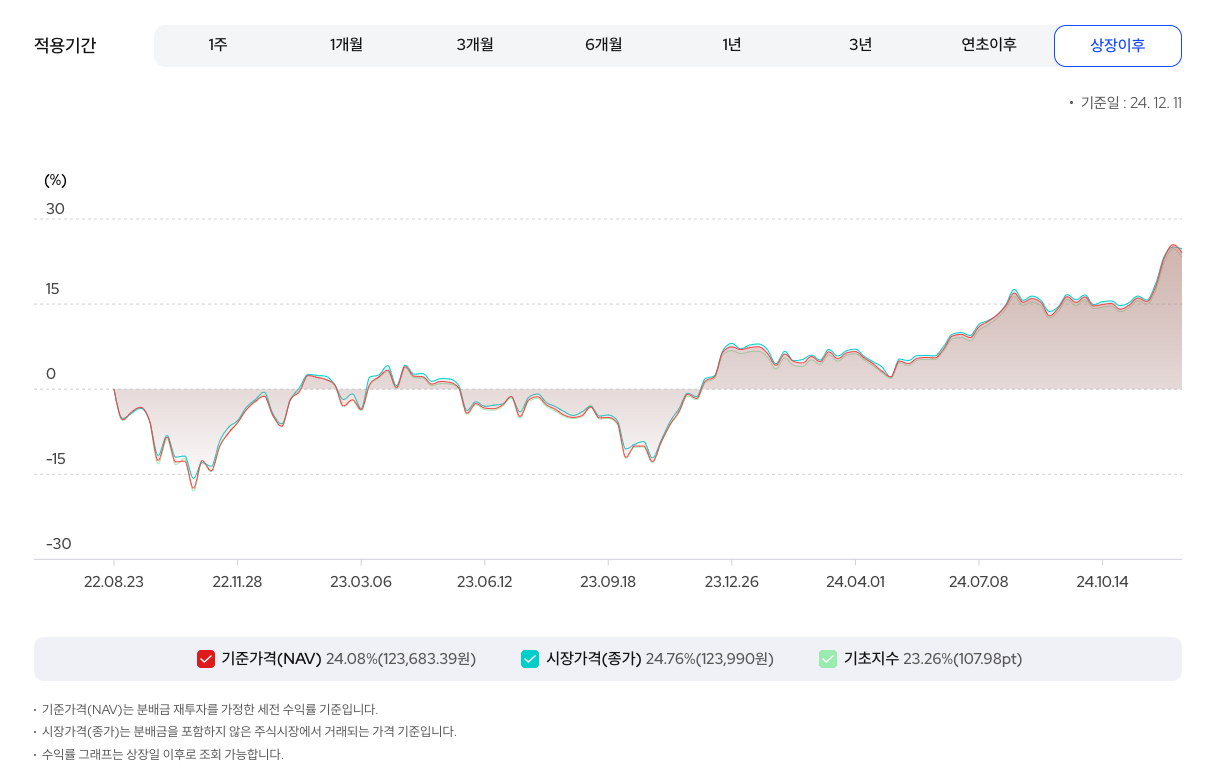1208x773 pixels.
Task: Choose the 1년 period tab
Action: (x=732, y=45)
